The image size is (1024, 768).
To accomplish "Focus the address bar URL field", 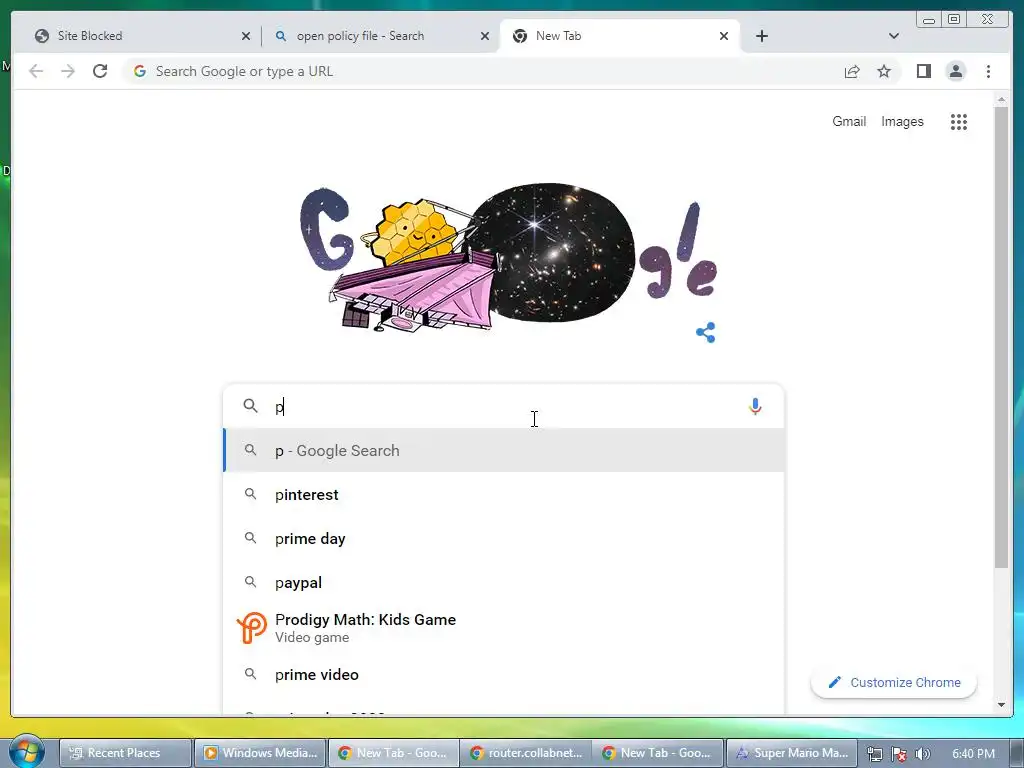I will pyautogui.click(x=483, y=71).
